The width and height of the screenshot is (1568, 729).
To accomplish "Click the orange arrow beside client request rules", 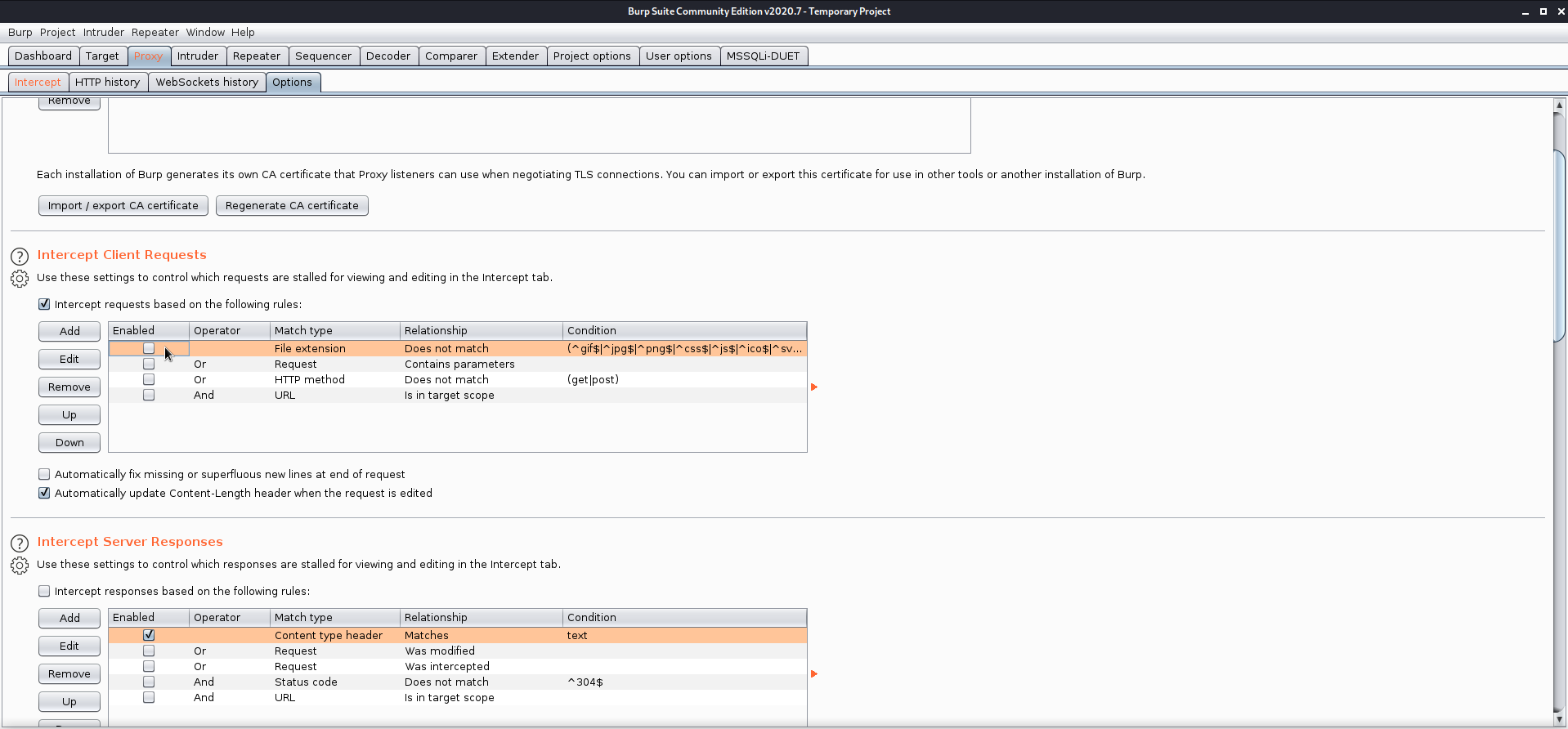I will coord(813,387).
